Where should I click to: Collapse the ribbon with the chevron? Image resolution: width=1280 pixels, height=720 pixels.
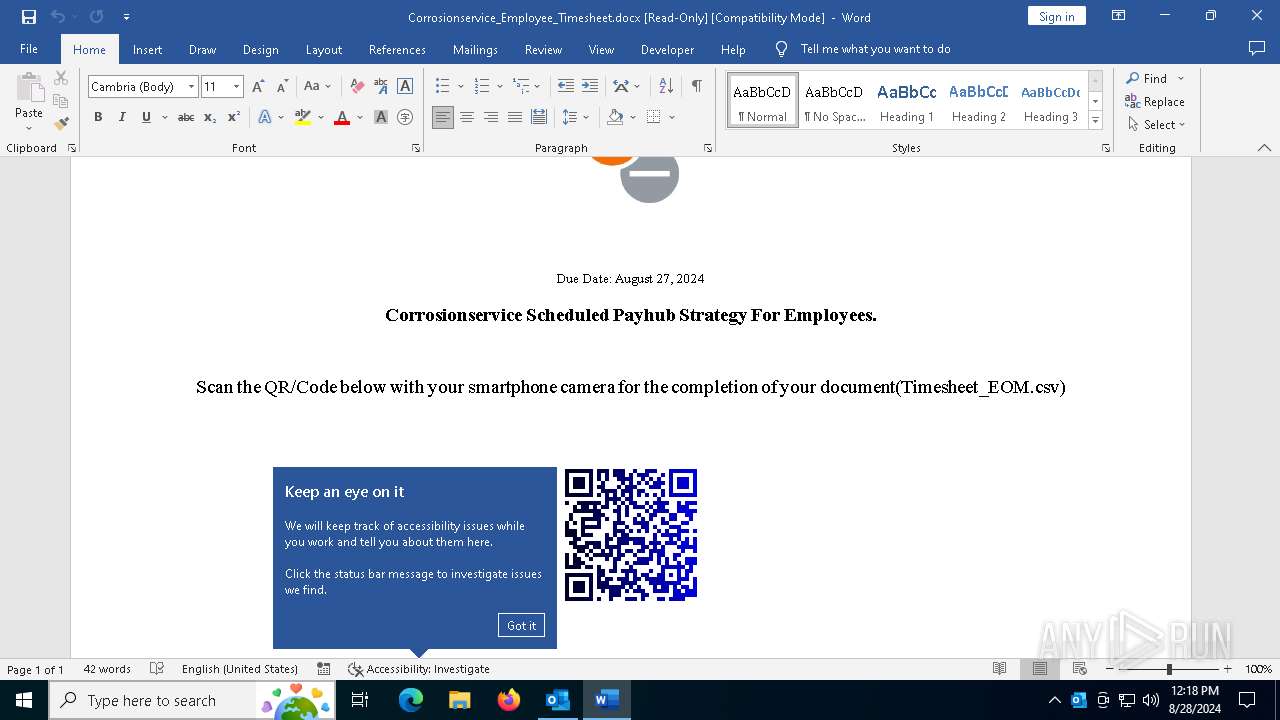coord(1264,148)
